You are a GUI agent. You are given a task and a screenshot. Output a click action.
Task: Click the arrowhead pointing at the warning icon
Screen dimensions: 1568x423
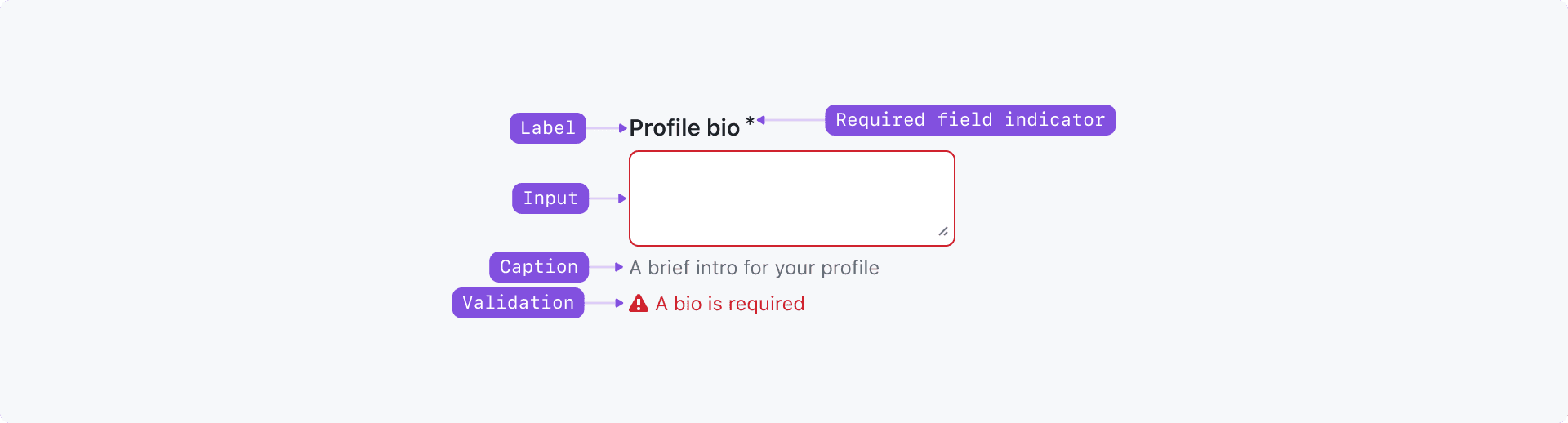(619, 303)
